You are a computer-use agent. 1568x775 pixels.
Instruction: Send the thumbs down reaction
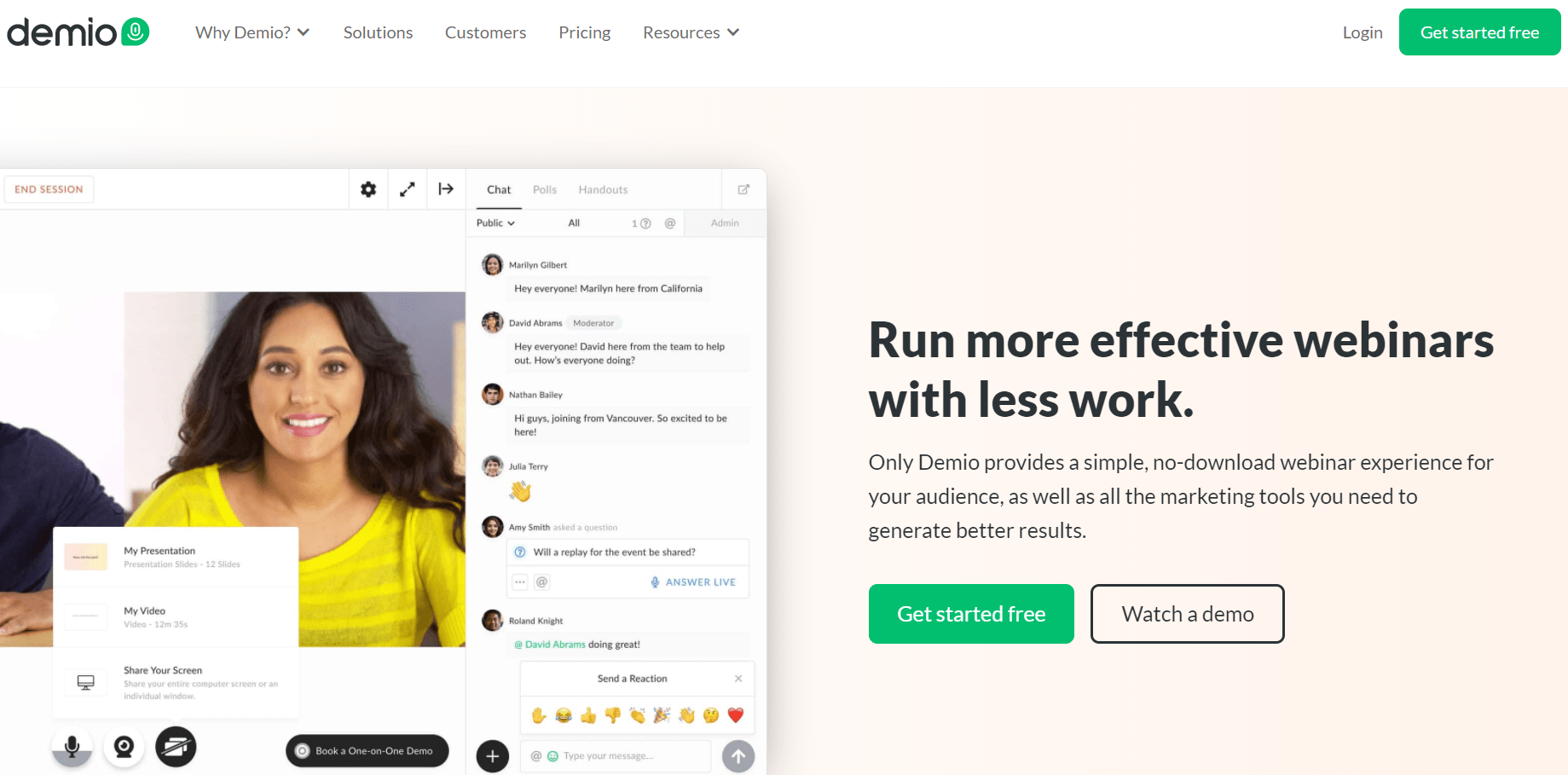[x=613, y=715]
